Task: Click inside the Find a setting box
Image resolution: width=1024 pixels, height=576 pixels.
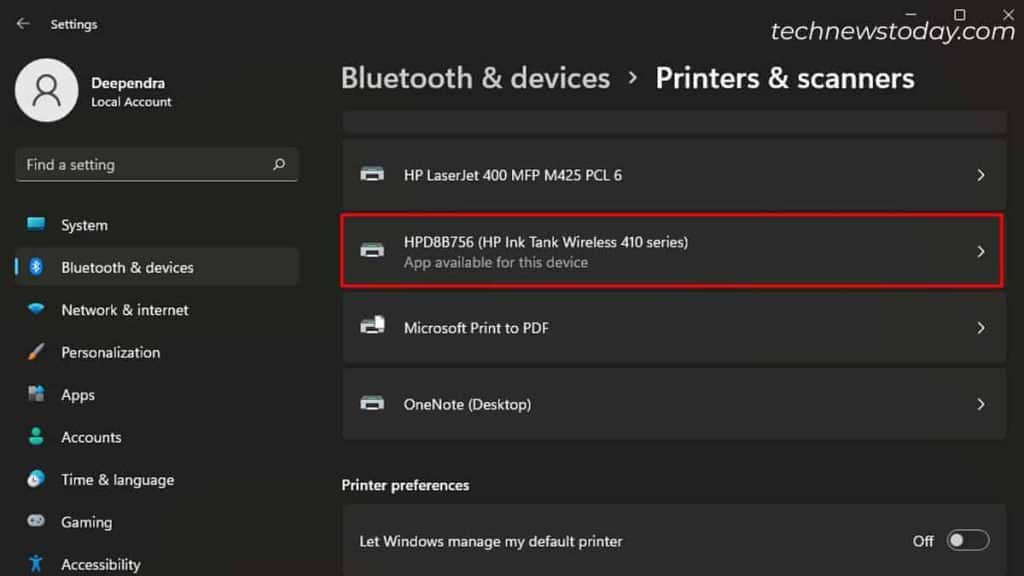Action: point(150,164)
